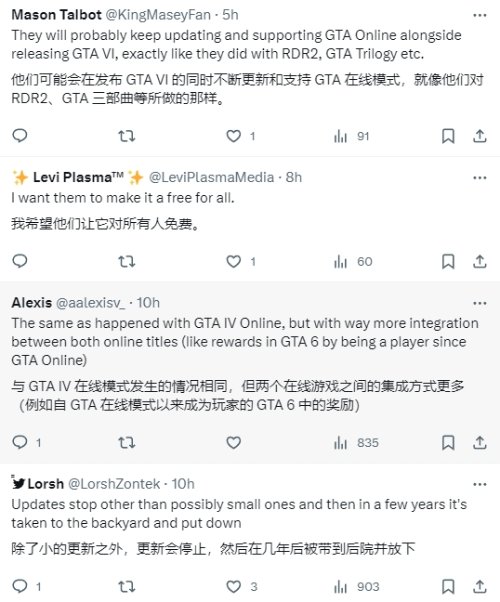Visit @LeviPlasmaMedia handle link

tap(212, 177)
